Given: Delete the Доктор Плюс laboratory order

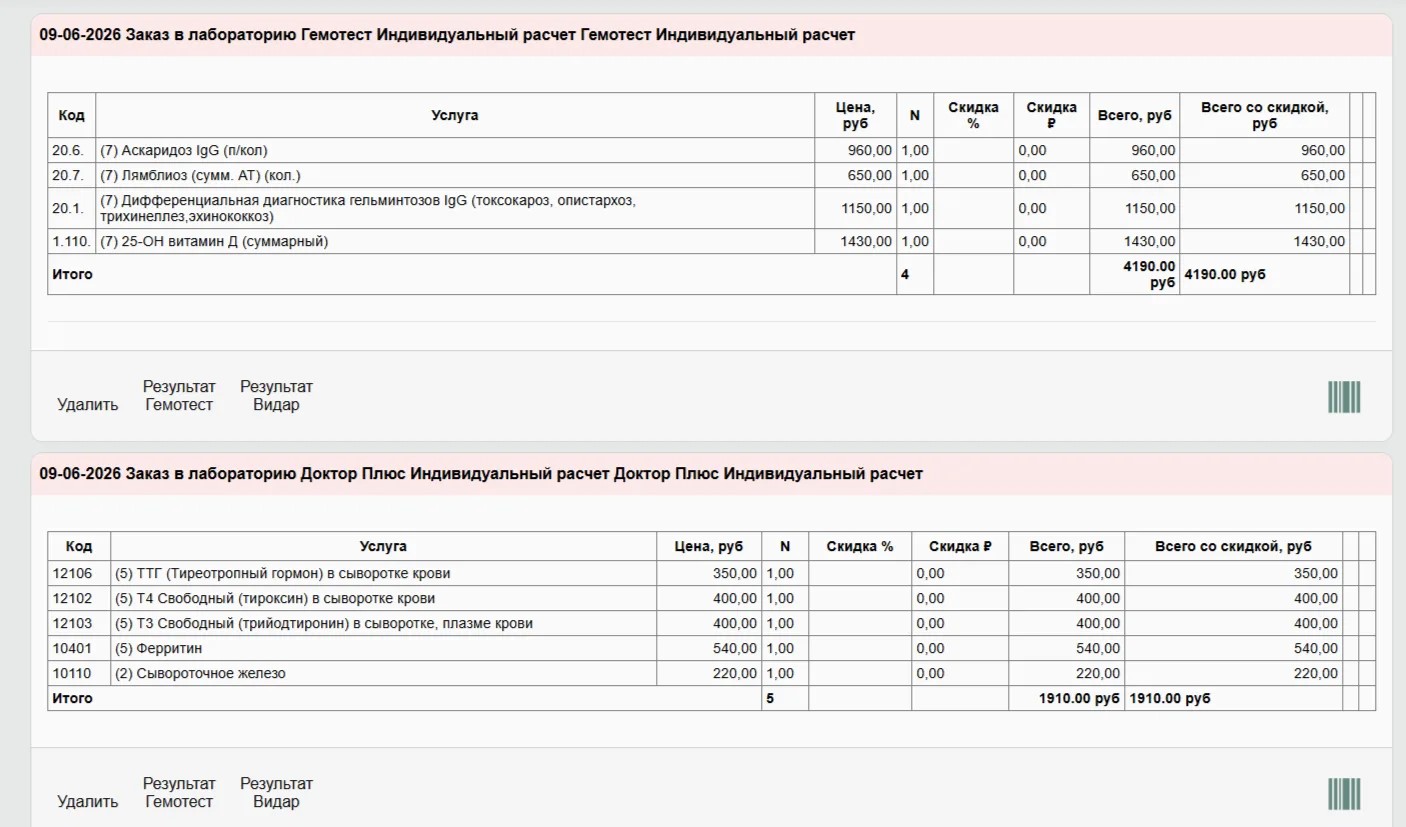Looking at the screenshot, I should click(x=88, y=802).
